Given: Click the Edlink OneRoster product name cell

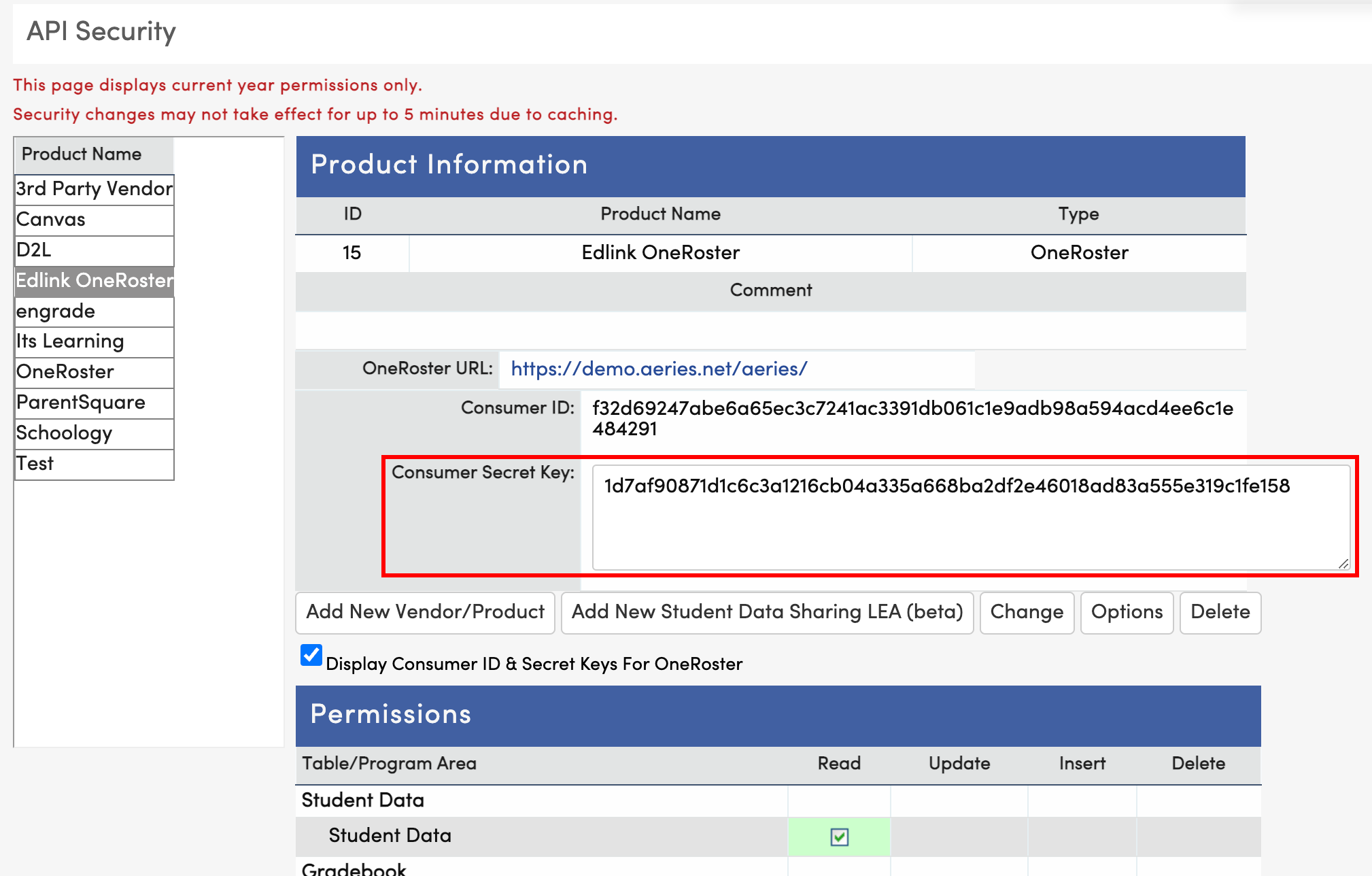Looking at the screenshot, I should pos(660,253).
